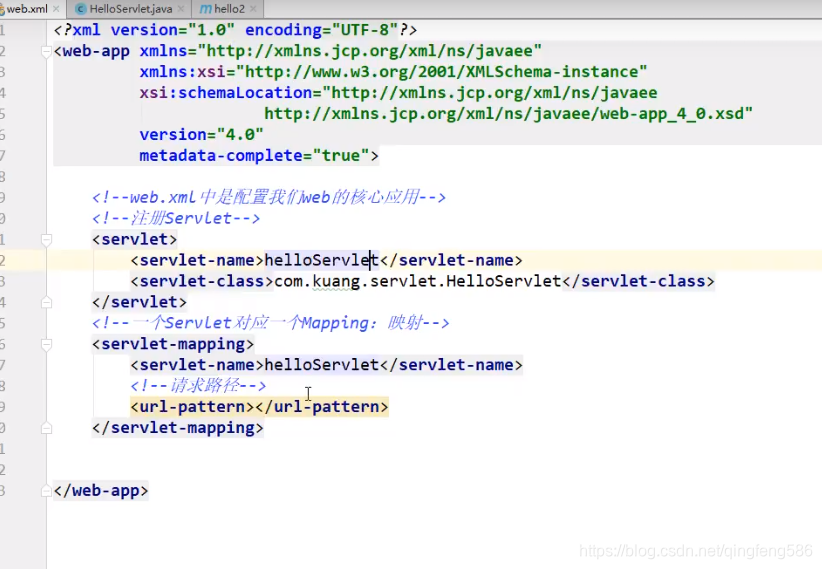Click fold marker at closing web-app tag
Image resolution: width=822 pixels, height=569 pixels.
(46, 491)
